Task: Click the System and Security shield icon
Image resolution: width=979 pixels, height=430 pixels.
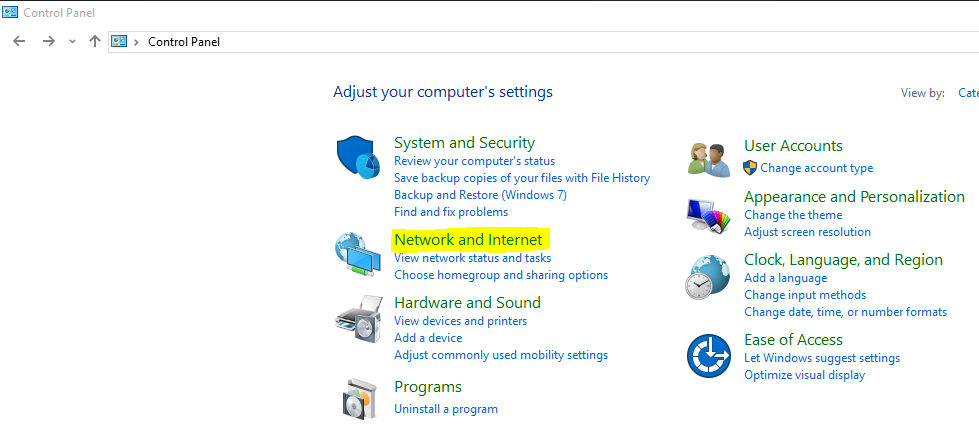Action: (x=359, y=157)
